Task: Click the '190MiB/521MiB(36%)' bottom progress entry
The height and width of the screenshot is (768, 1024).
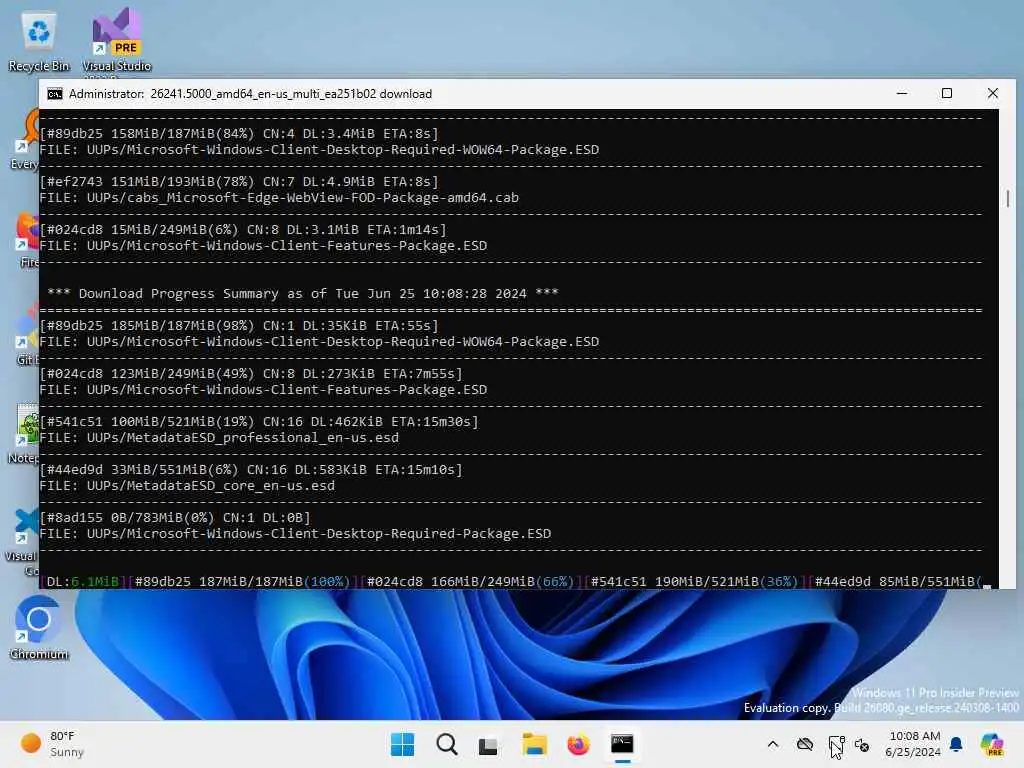Action: tap(726, 582)
